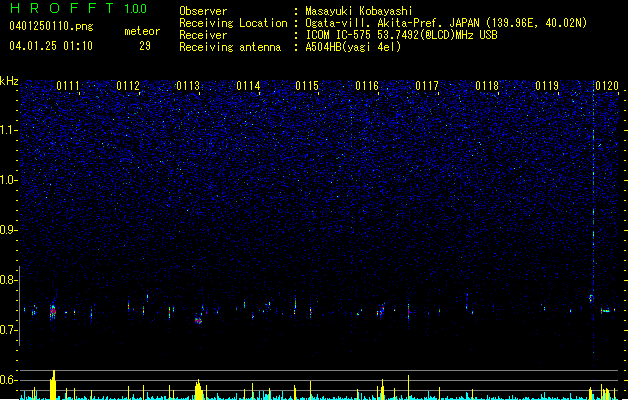This screenshot has width=629, height=400.
Task: Click the 0114 time marker
Action: 248,86
